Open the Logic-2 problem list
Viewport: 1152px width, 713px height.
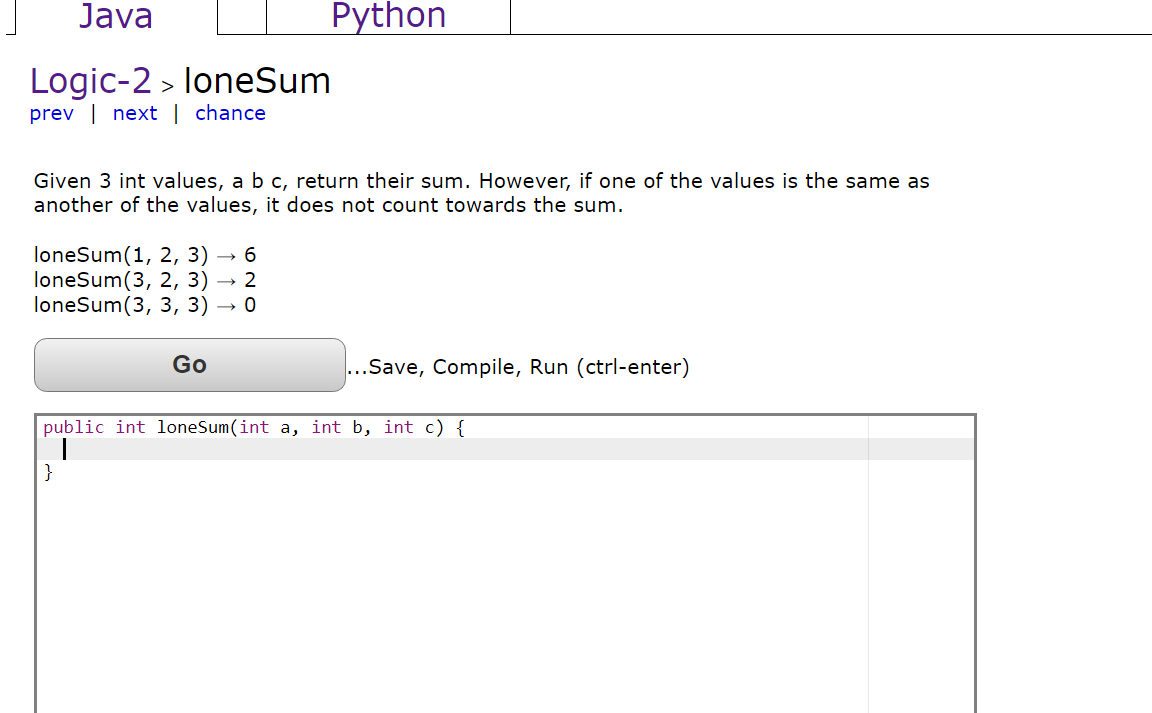pos(90,80)
